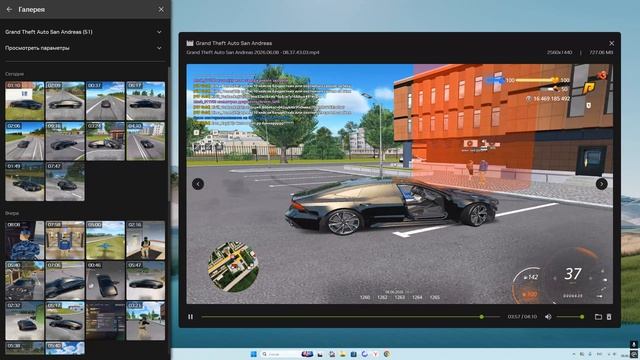Open the 00:46 top-view car thumbnail

tap(105, 281)
